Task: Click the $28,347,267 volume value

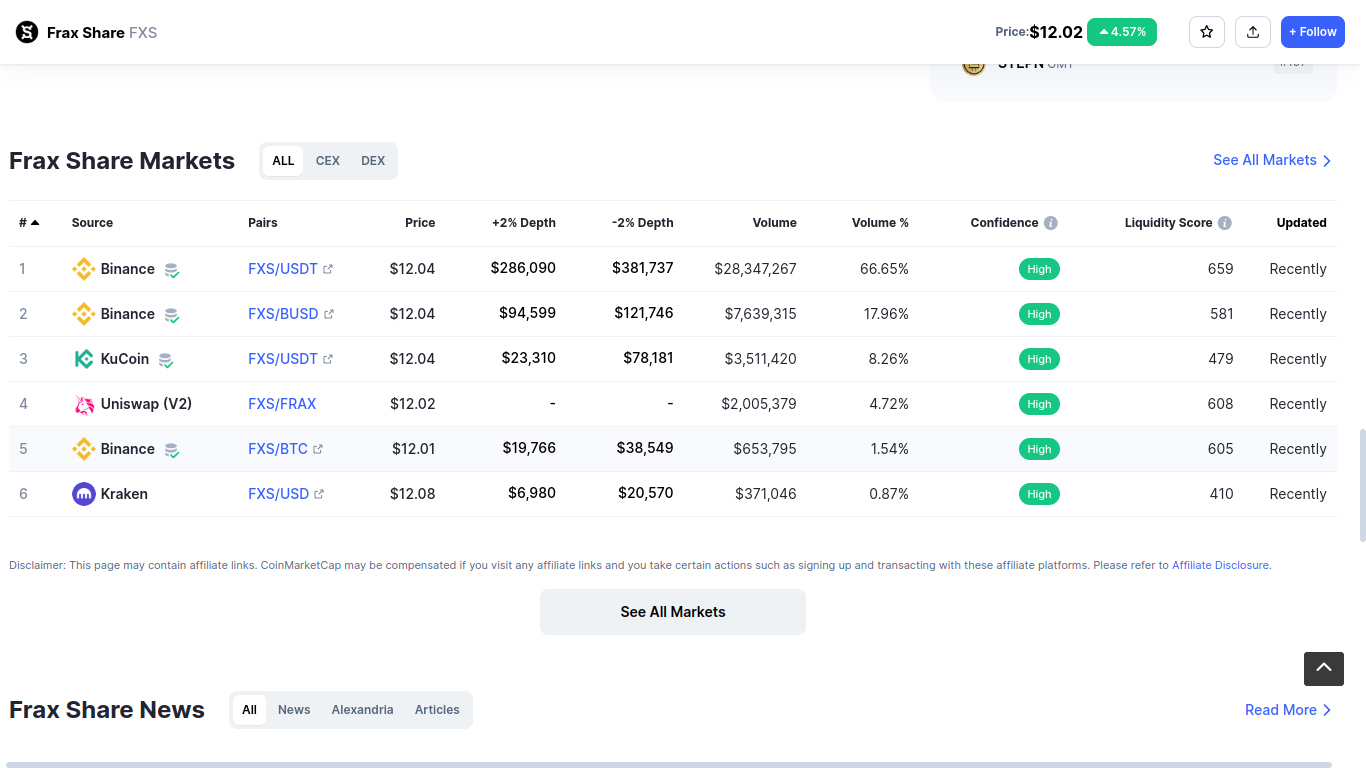Action: pos(756,269)
